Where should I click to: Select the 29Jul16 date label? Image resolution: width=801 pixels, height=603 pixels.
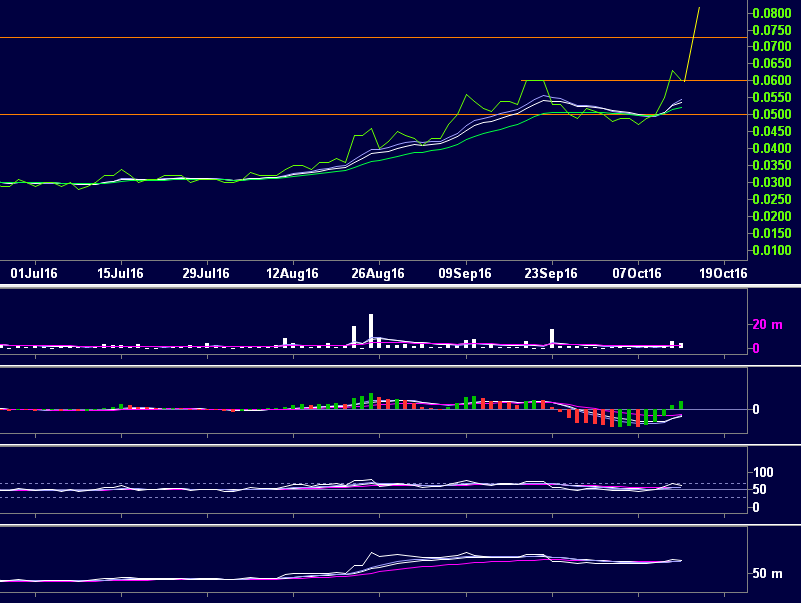coord(206,273)
